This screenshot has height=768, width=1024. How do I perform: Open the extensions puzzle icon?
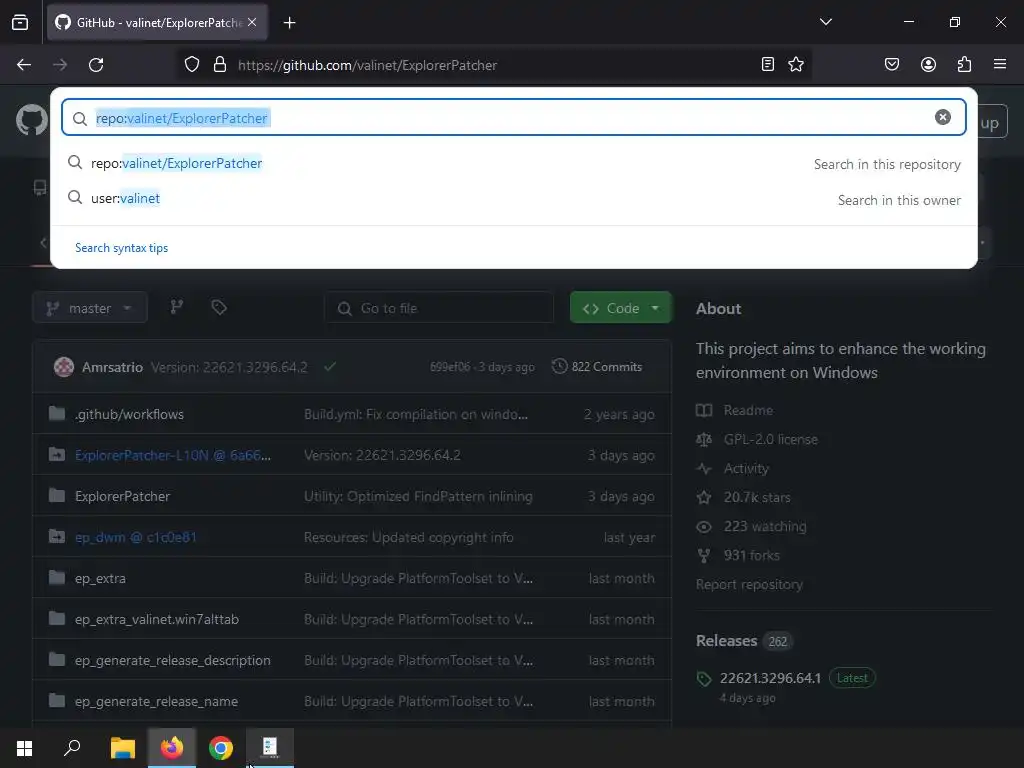964,65
